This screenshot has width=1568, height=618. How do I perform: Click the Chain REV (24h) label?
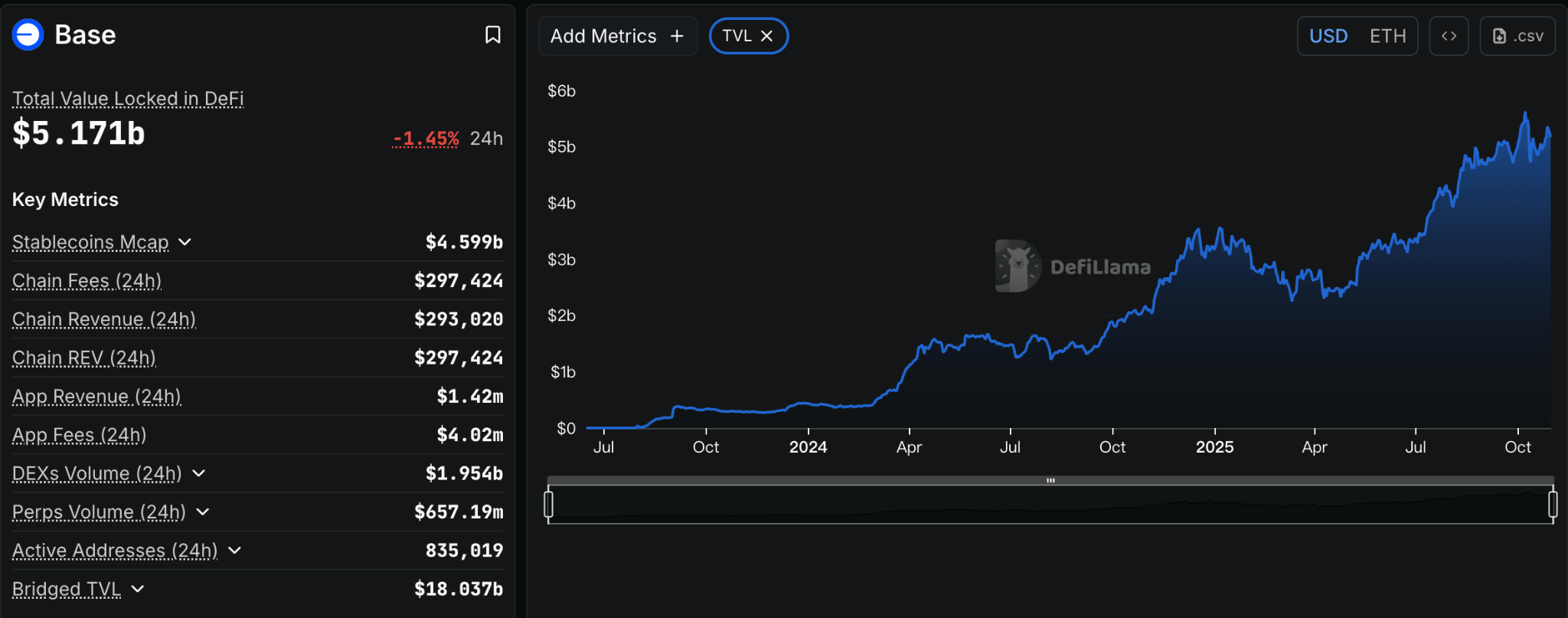[x=84, y=358]
